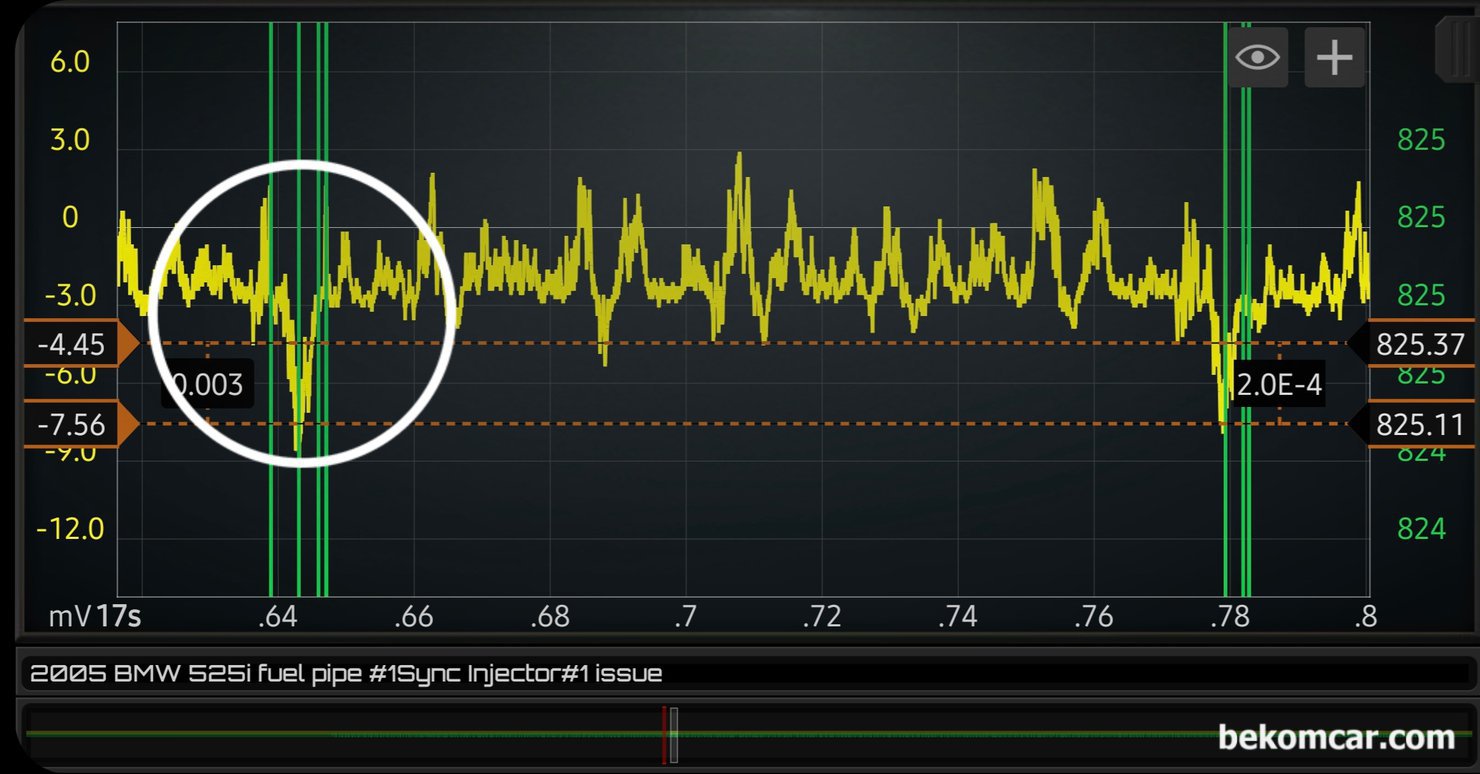Open the side panel handle at top-right edge
The image size is (1480, 774).
point(1455,52)
